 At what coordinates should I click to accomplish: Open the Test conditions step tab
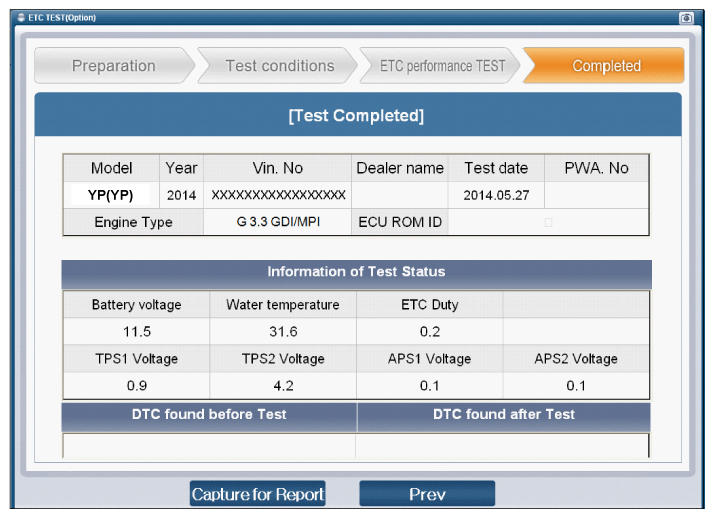(279, 66)
